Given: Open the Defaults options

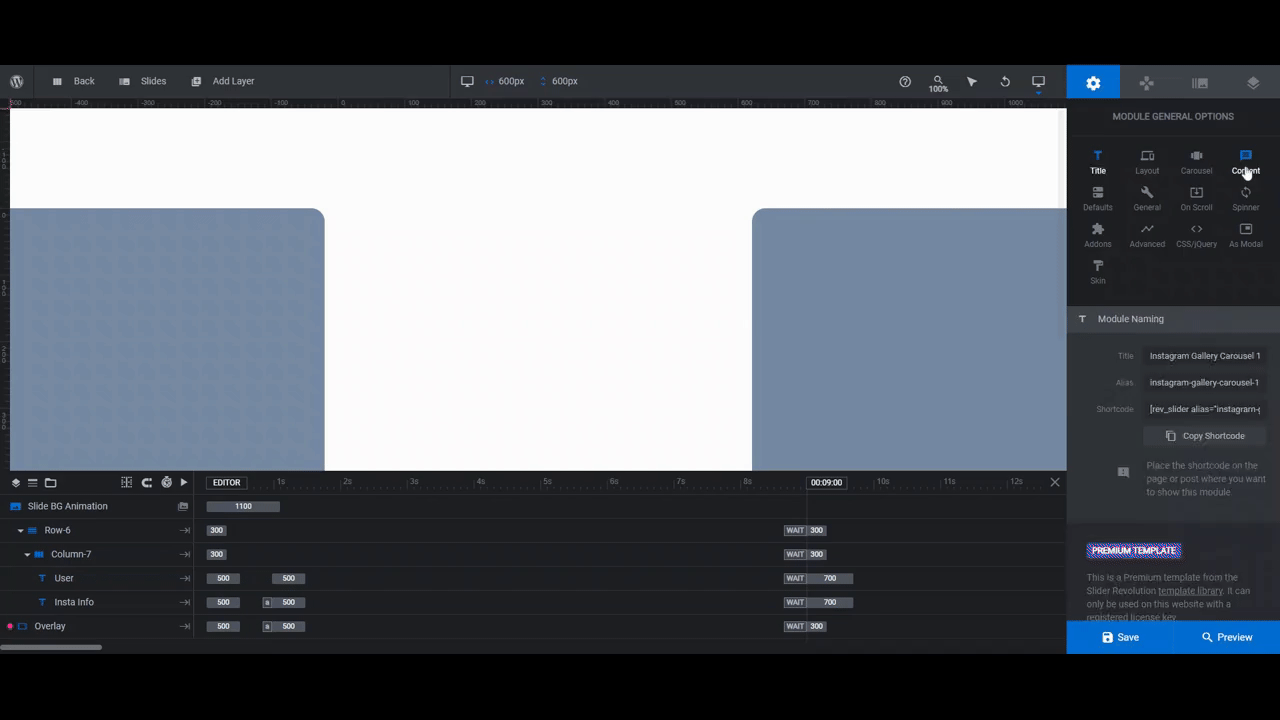Looking at the screenshot, I should tap(1098, 199).
